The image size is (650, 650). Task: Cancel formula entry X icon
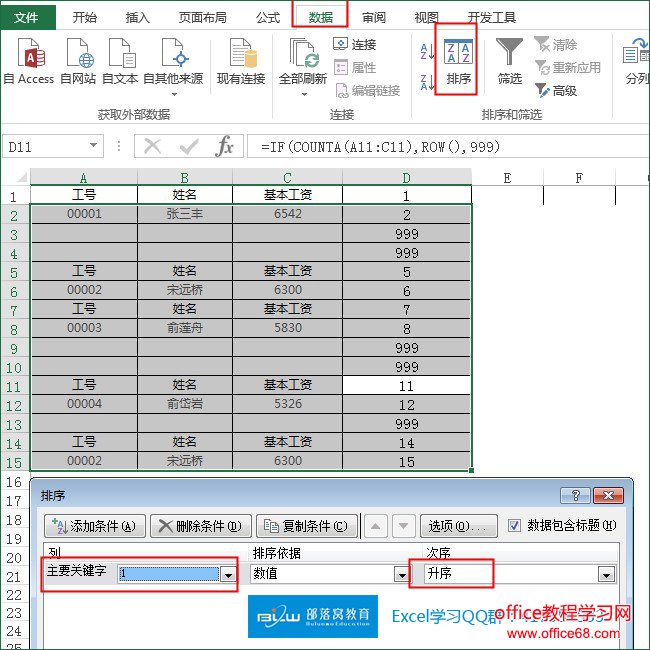[x=153, y=146]
